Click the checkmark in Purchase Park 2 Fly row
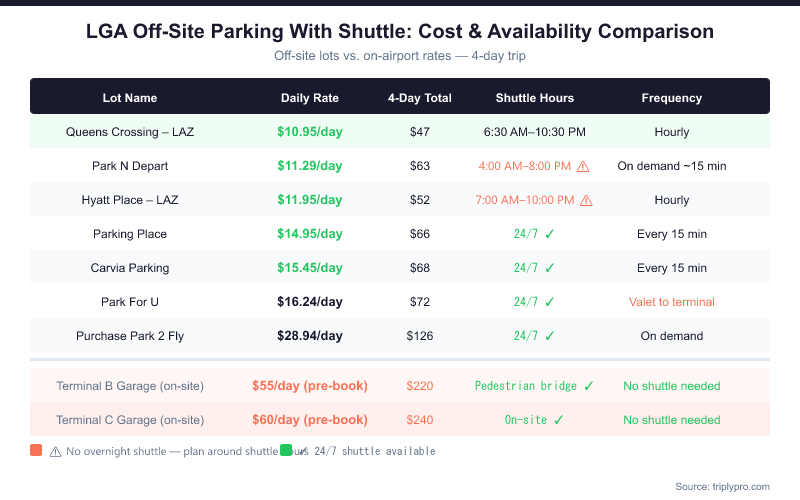This screenshot has width=800, height=500. [x=549, y=336]
